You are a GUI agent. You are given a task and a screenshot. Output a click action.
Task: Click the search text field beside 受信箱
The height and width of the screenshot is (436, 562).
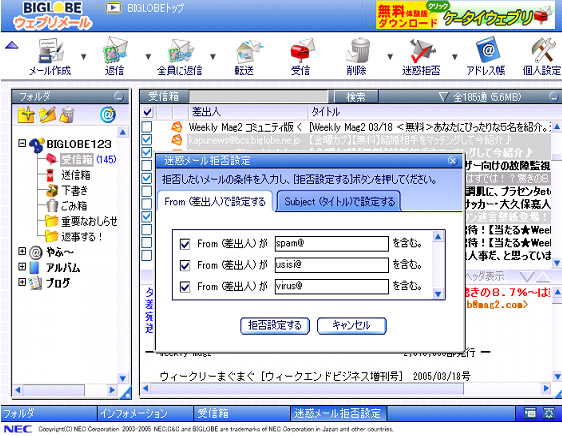pyautogui.click(x=258, y=97)
